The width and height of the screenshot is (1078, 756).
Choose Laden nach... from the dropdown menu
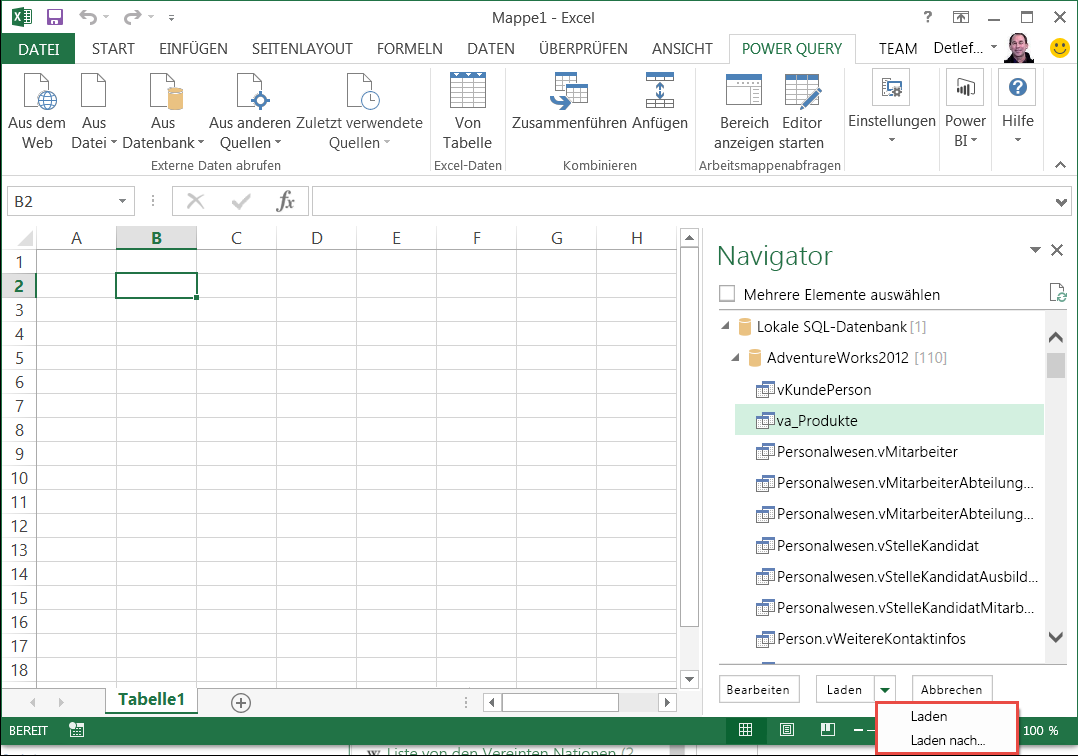947,740
